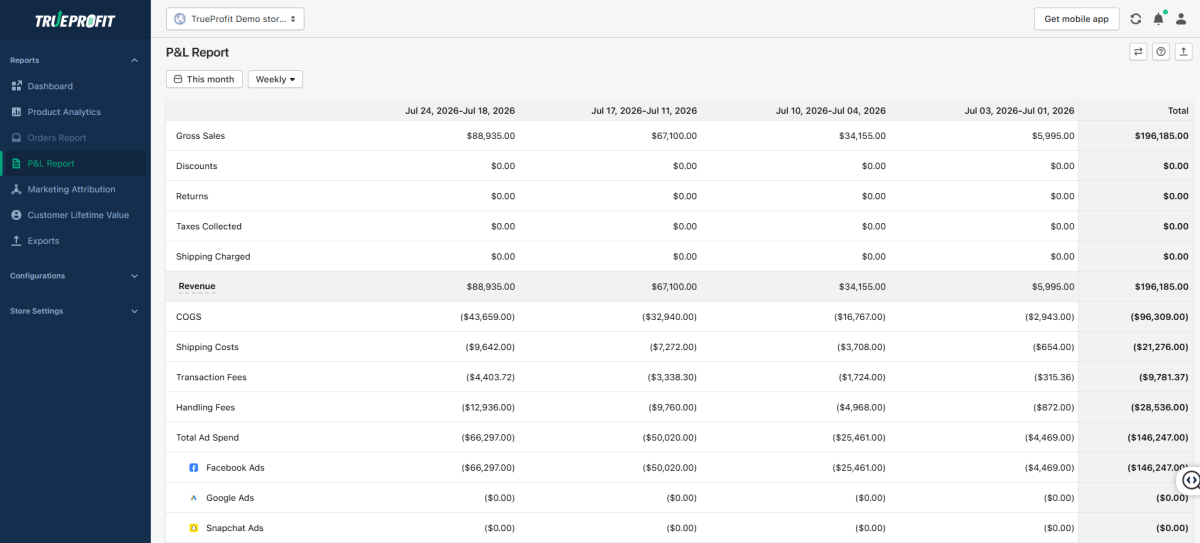Go to Orders Report page
This screenshot has height=543, width=1200.
(x=73, y=138)
